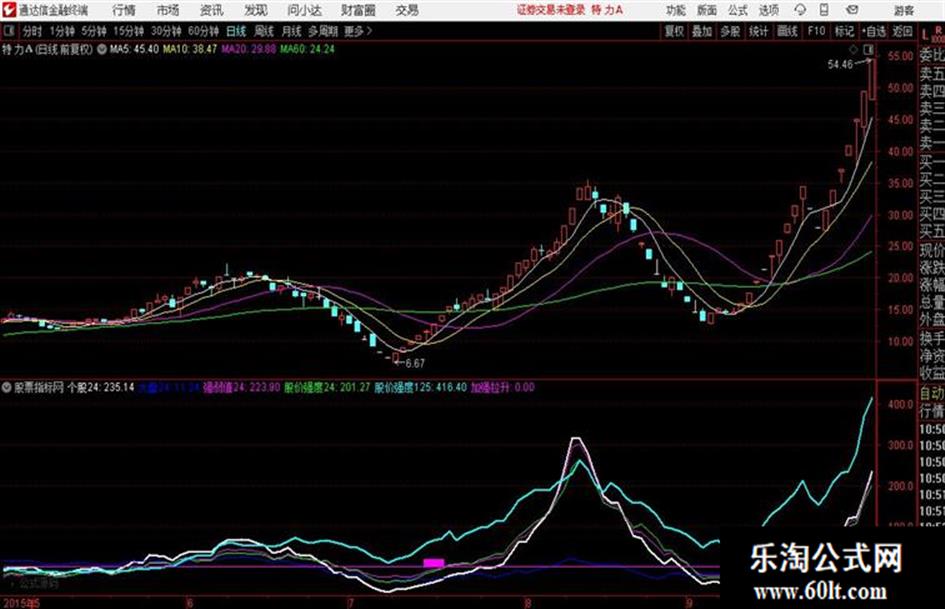Expand the 股票指标网 sub-indicator round arrow

(7, 388)
